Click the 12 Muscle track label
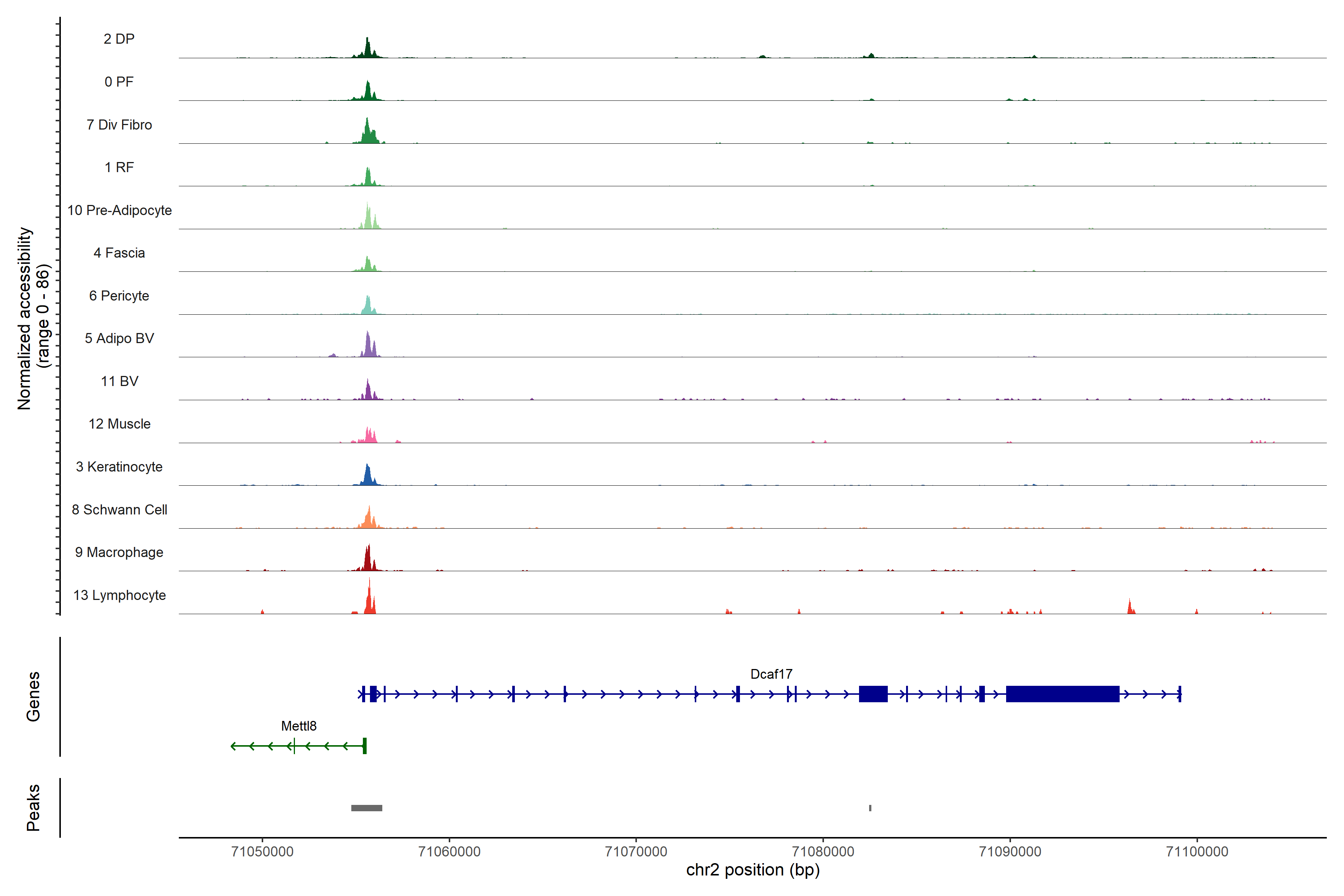Image resolution: width=1344 pixels, height=896 pixels. tap(119, 424)
